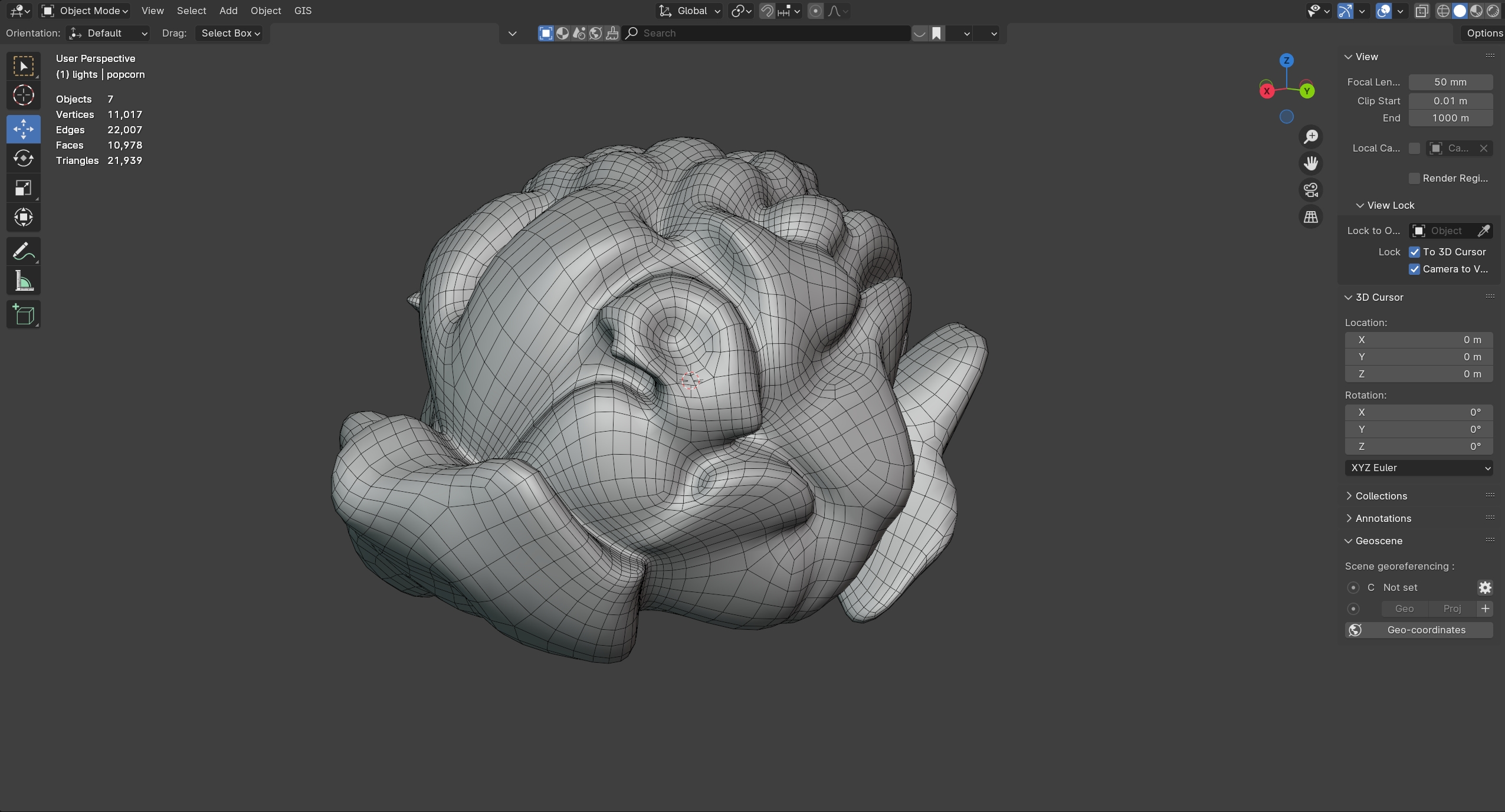Select the Rotate tool in the toolbar
Image resolution: width=1505 pixels, height=812 pixels.
23,158
